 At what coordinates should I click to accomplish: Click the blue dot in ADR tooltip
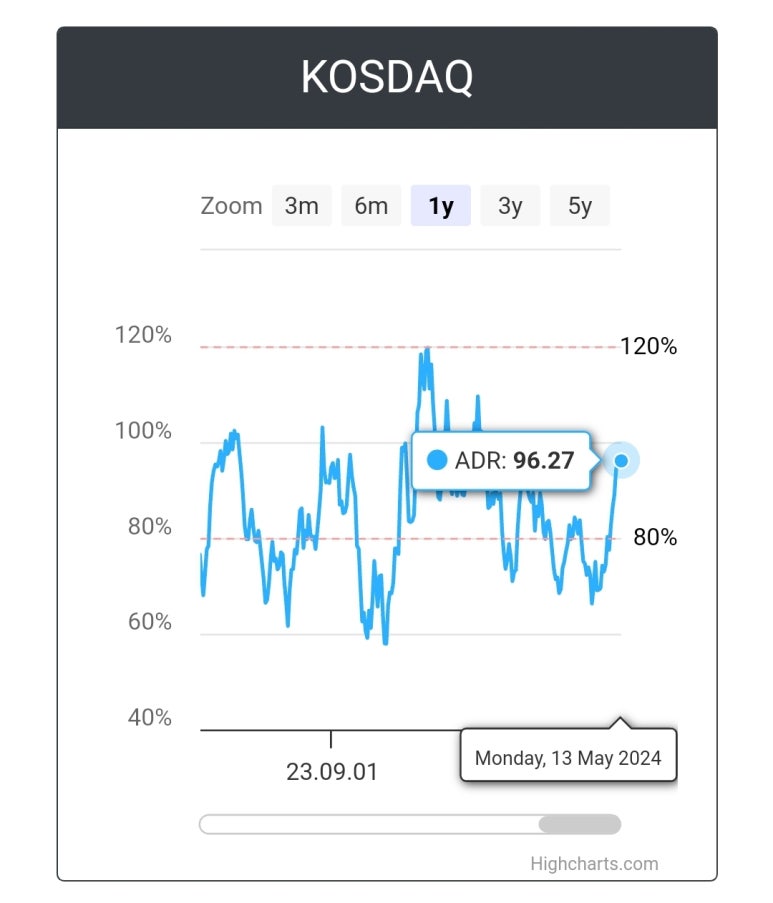pos(437,460)
